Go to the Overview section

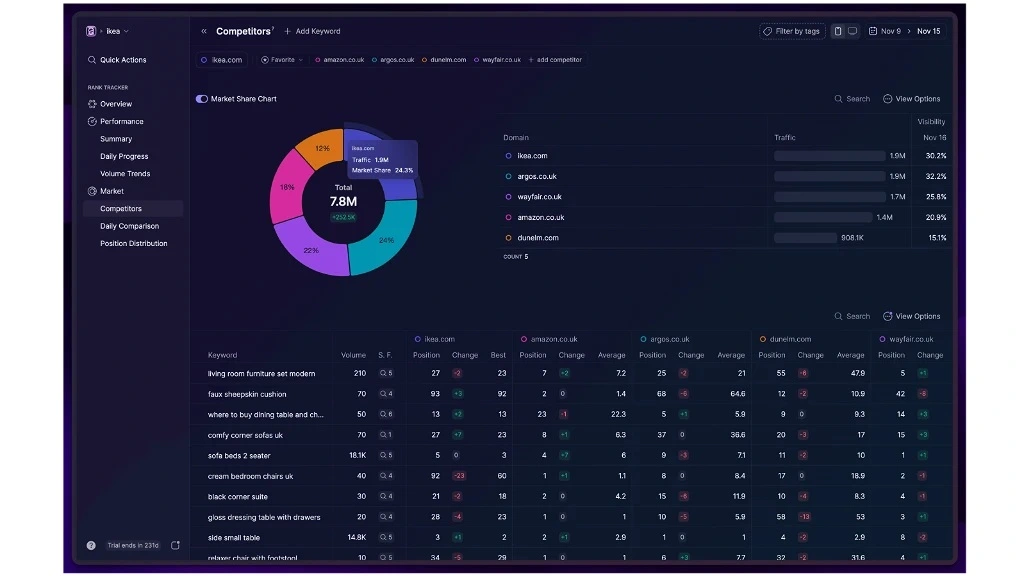tap(116, 104)
